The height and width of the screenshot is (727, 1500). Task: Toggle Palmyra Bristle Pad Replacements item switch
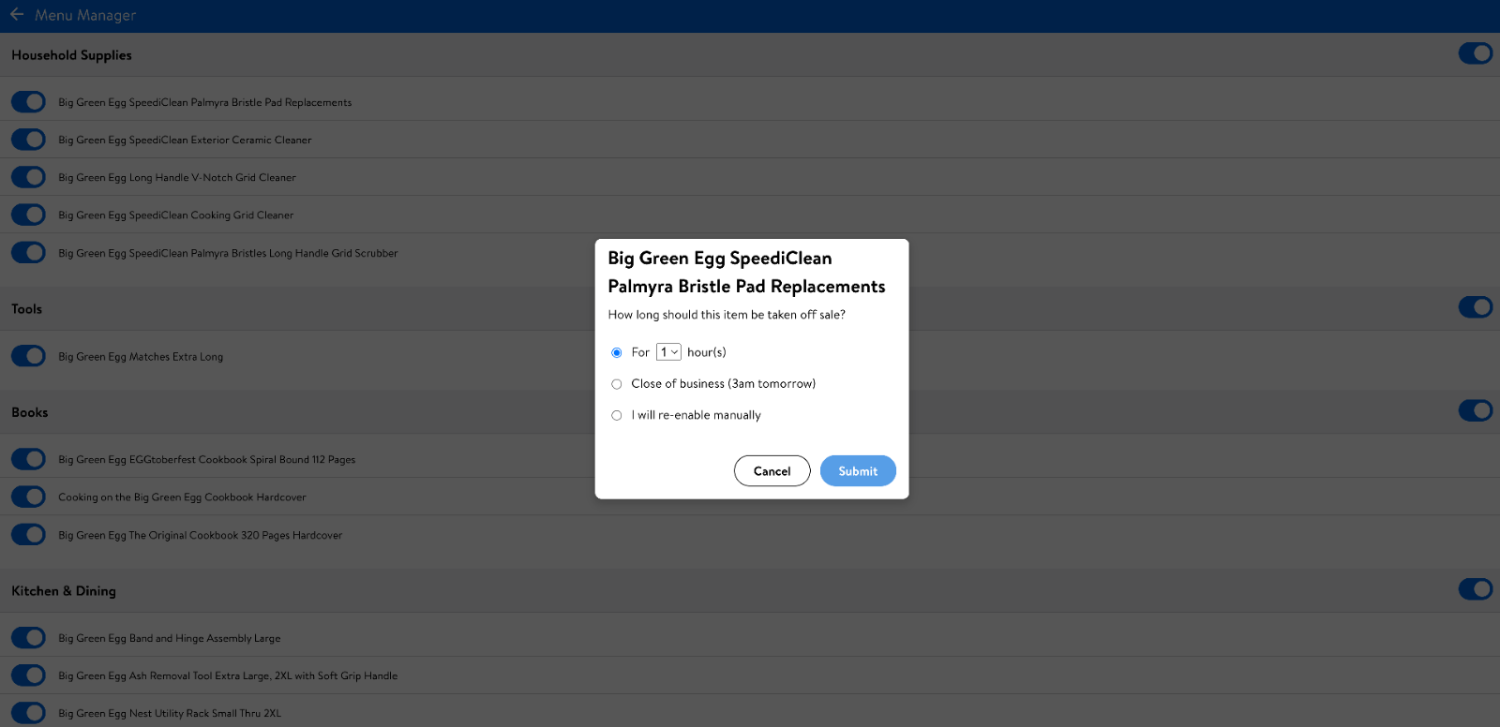click(x=29, y=102)
